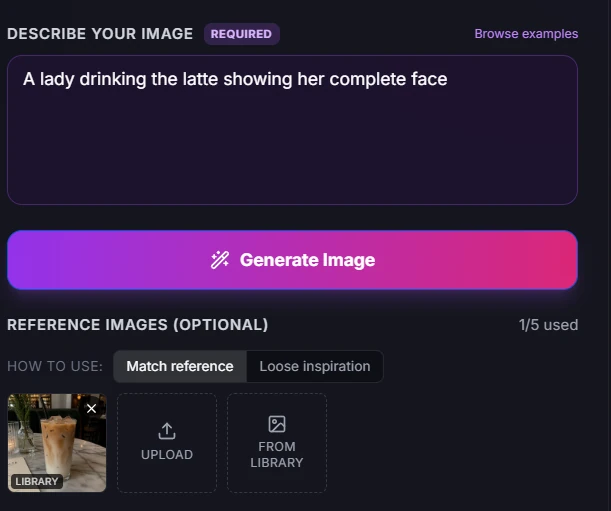Open the Browse examples link
Viewport: 611px width, 511px height.
[526, 34]
